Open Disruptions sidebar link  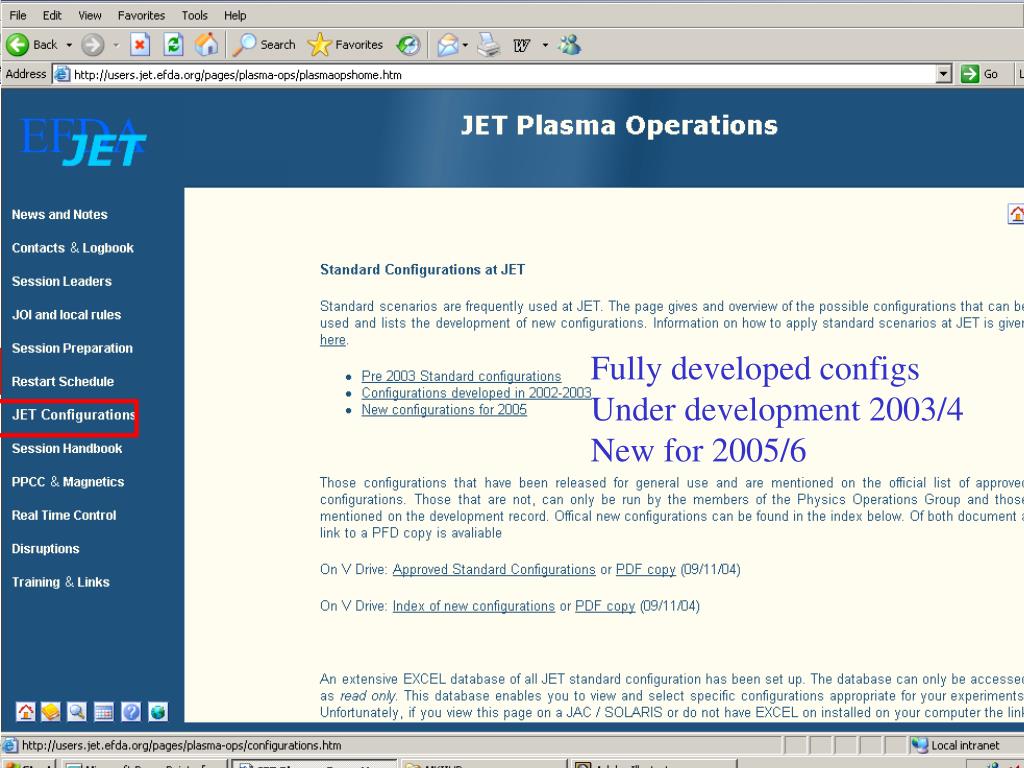[x=45, y=549]
